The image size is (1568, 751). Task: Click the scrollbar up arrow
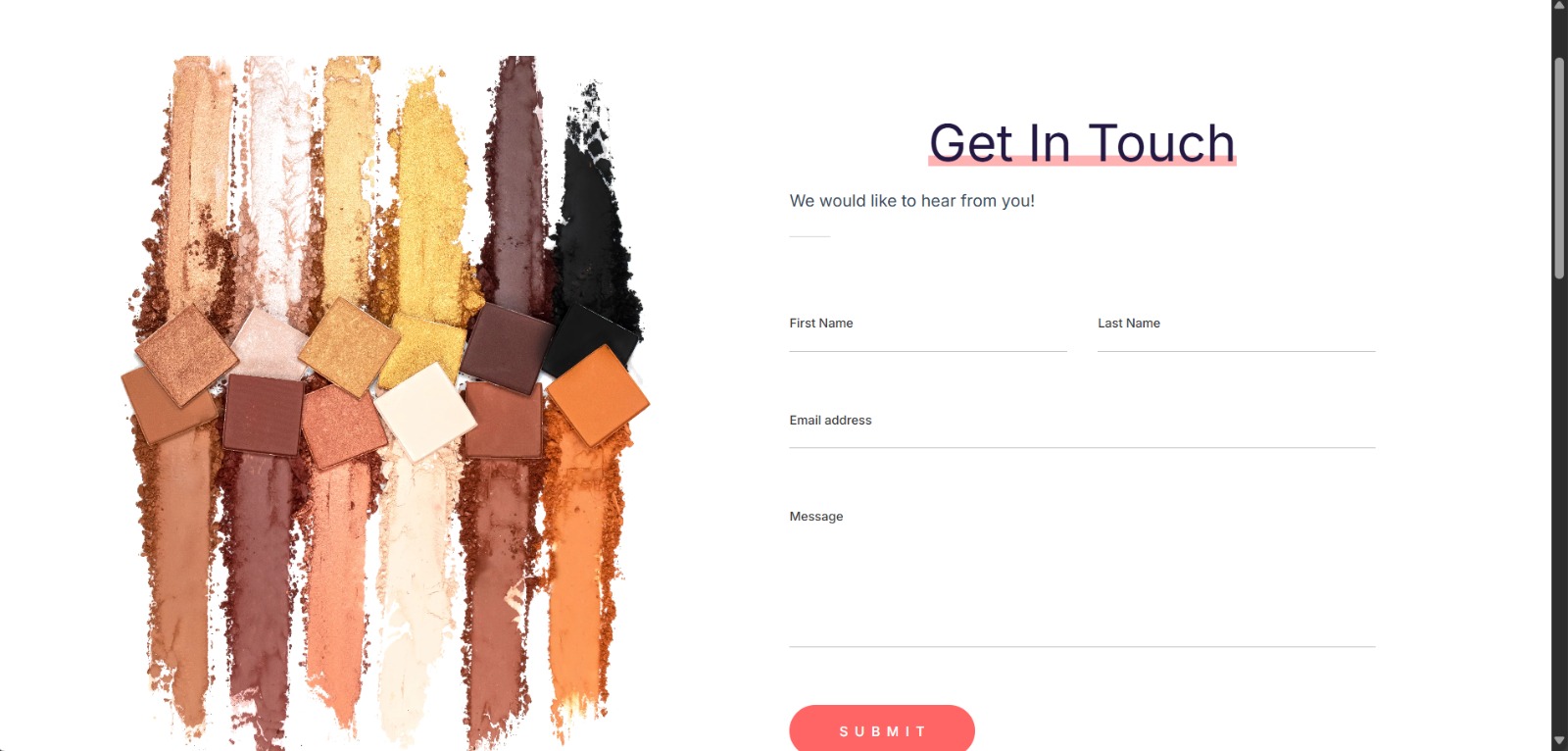pyautogui.click(x=1559, y=6)
